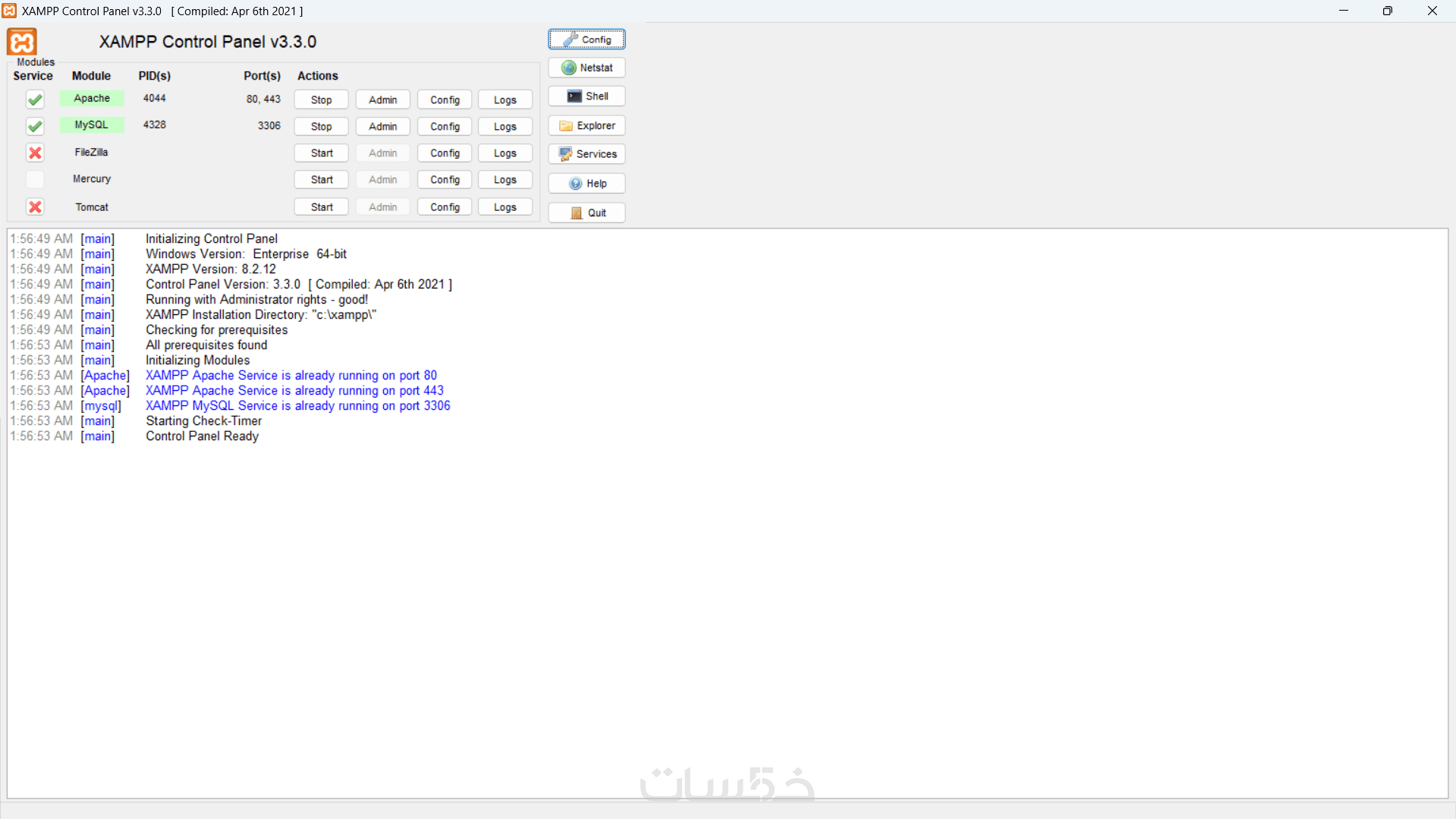Toggle the Apache service checkmark
1456x819 pixels.
[x=35, y=99]
